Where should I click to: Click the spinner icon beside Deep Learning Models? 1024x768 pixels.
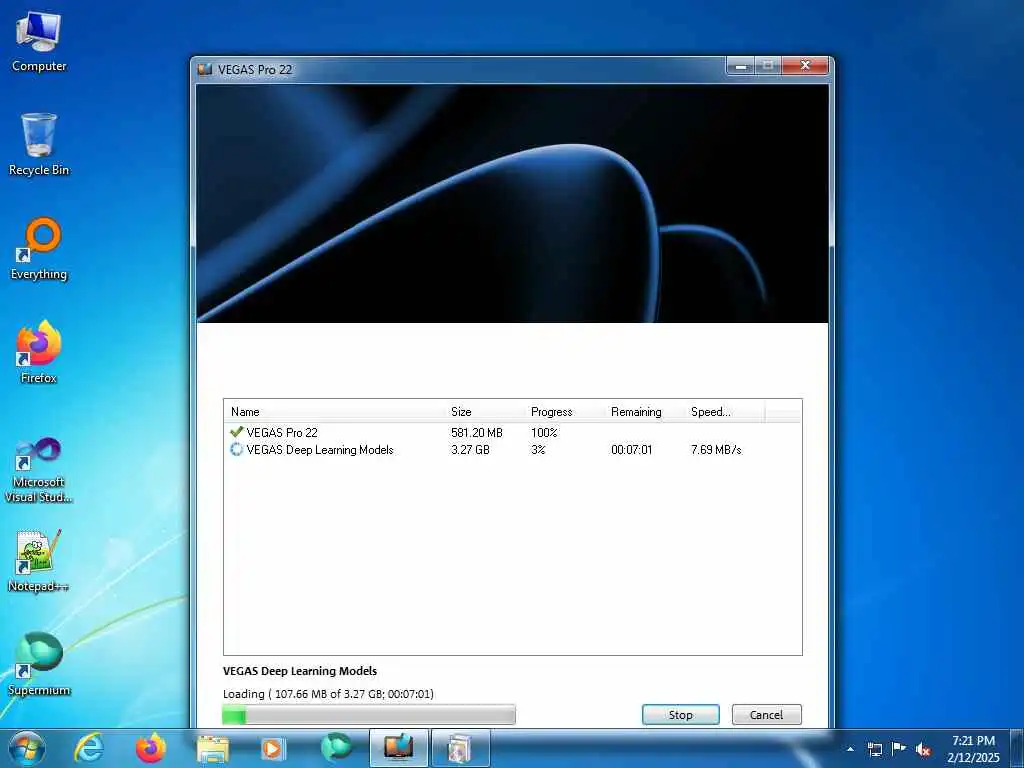236,449
